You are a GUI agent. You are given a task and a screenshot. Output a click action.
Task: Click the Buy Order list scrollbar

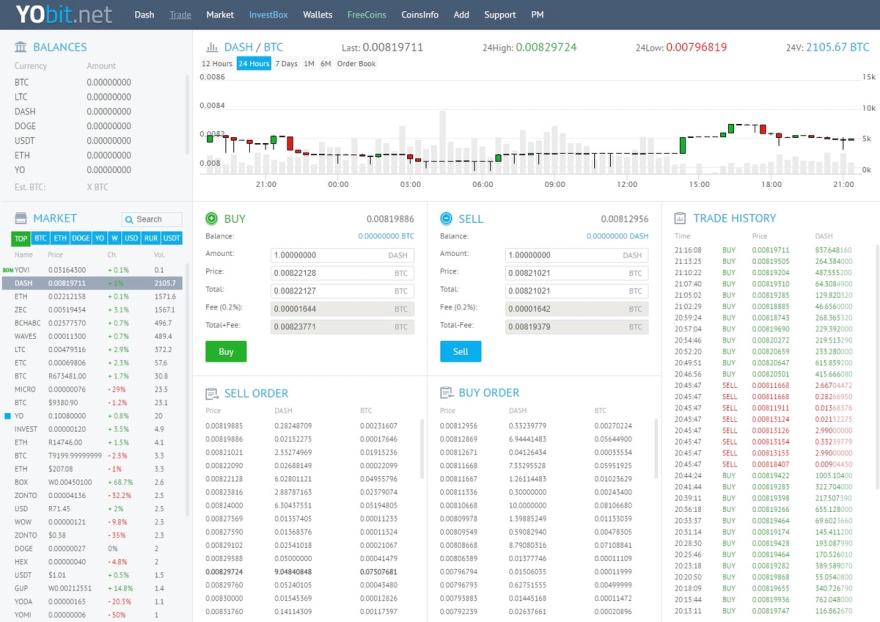[x=656, y=449]
